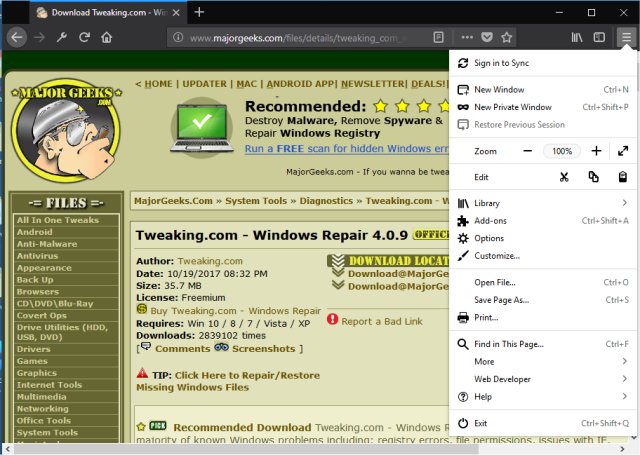Click the Cut scissors icon
The width and height of the screenshot is (640, 455).
tap(564, 177)
